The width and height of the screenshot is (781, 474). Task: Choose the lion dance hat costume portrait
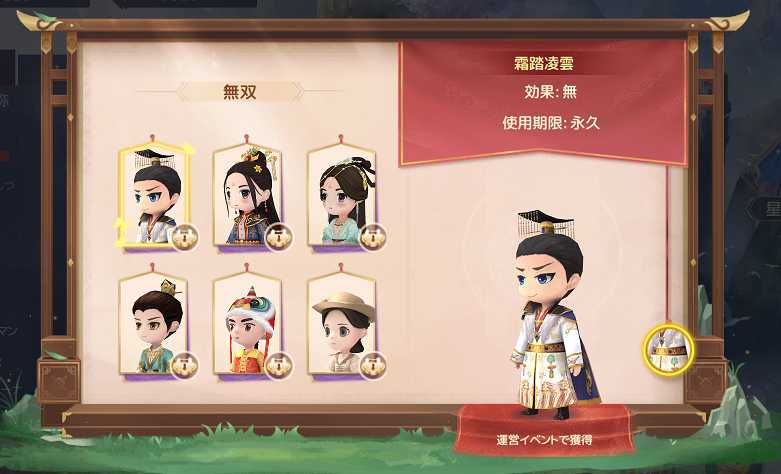click(x=248, y=324)
